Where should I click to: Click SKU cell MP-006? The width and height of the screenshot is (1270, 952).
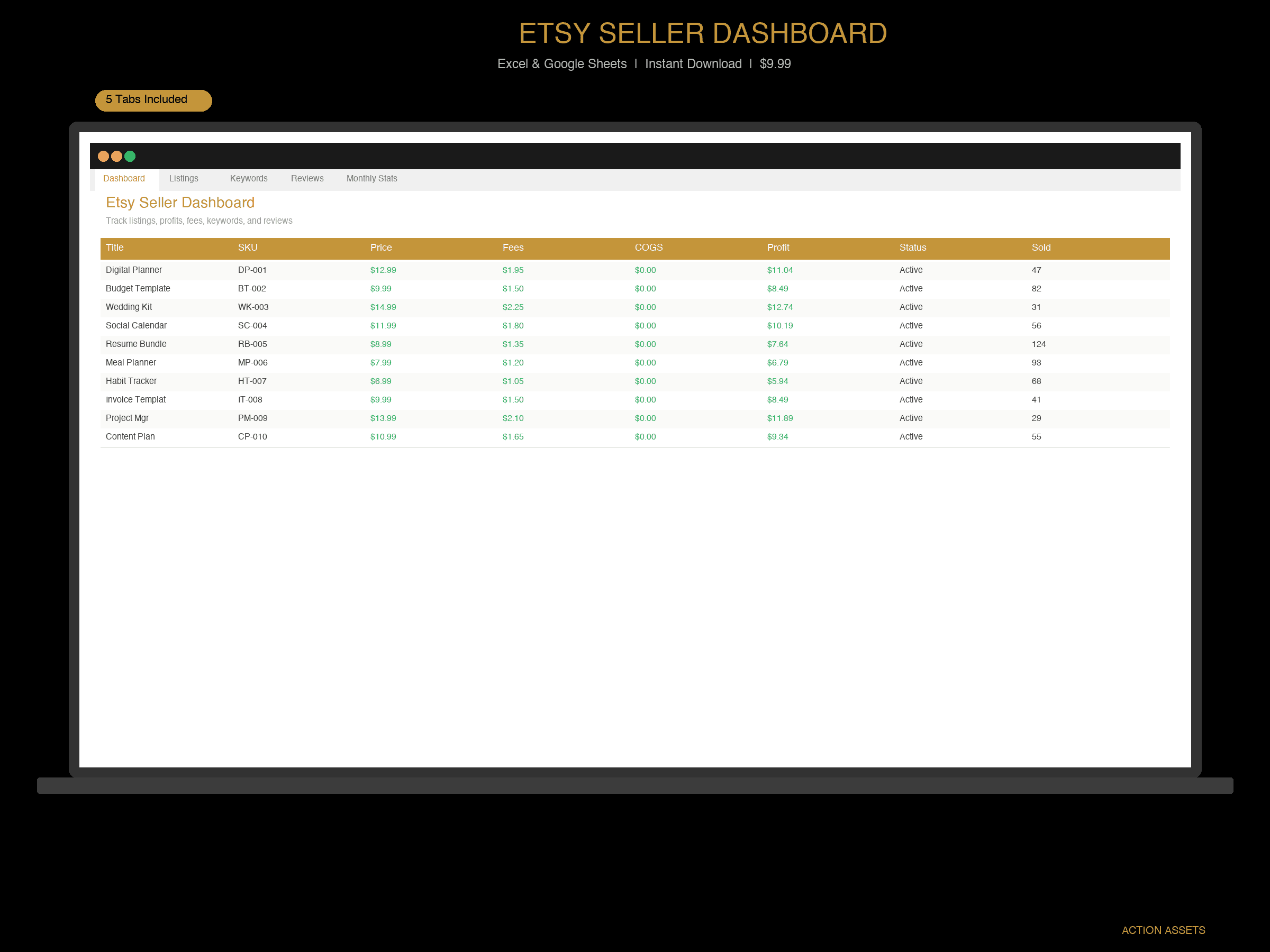pyautogui.click(x=252, y=362)
